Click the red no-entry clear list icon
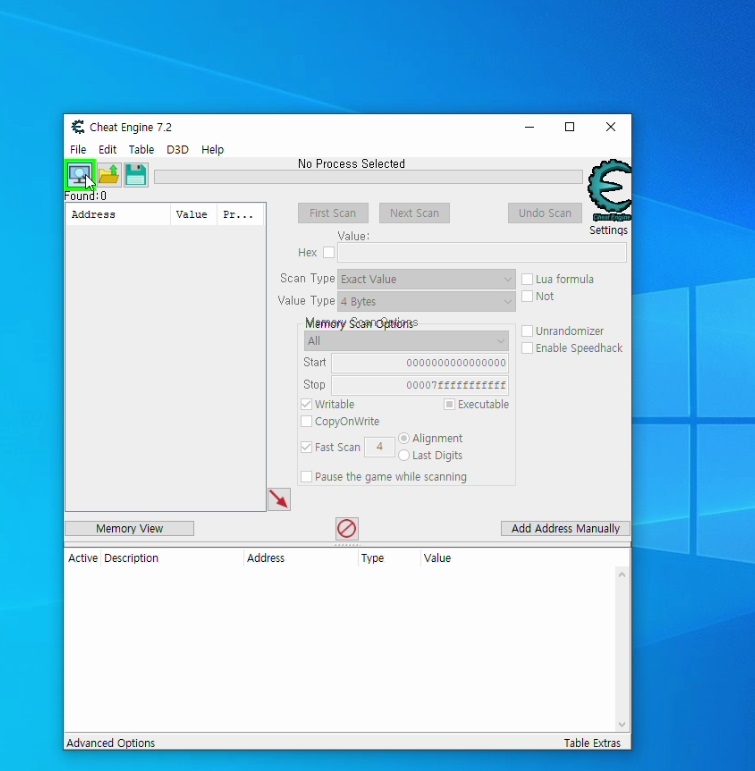 347,529
